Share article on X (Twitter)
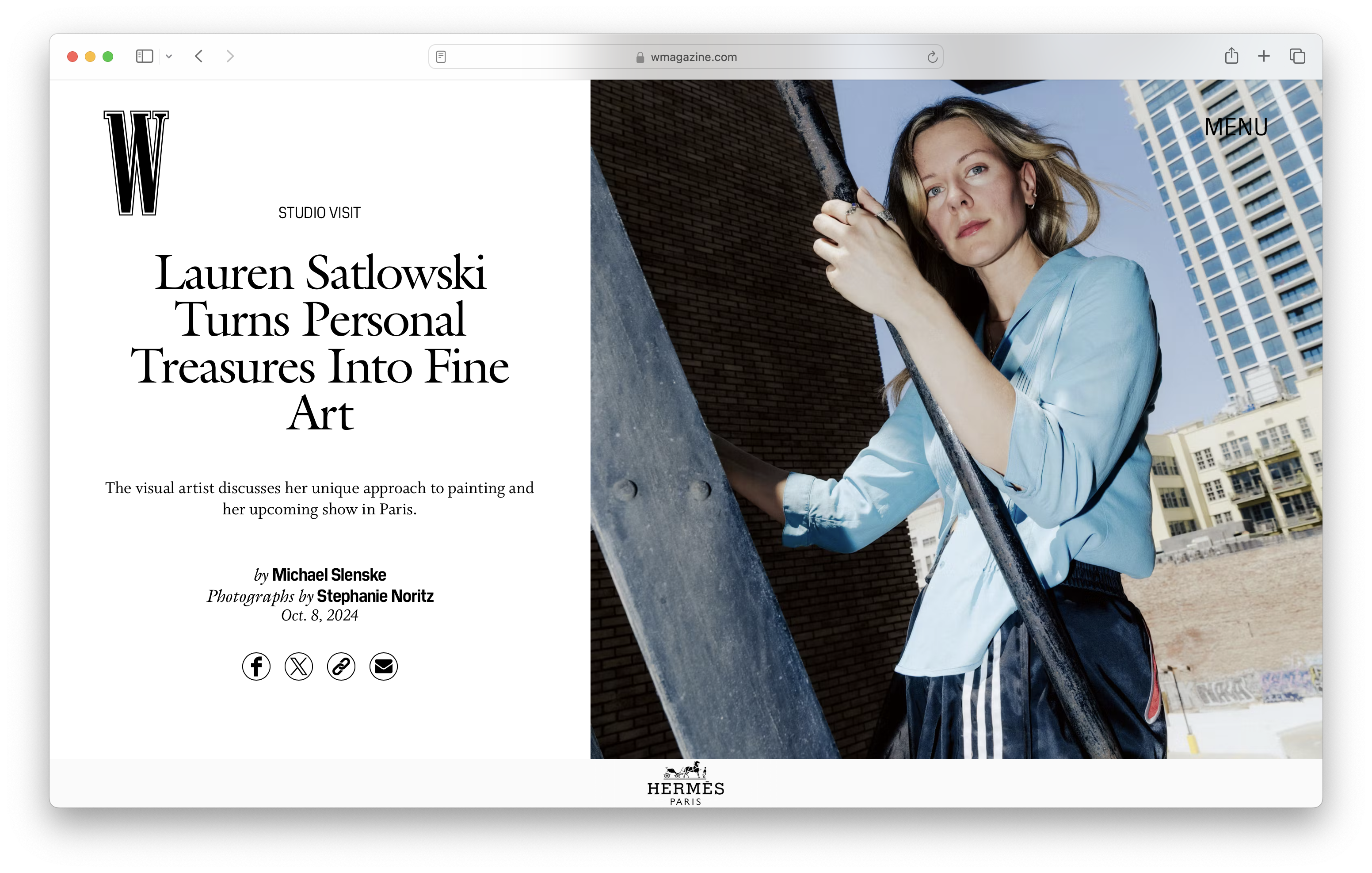The width and height of the screenshot is (1372, 873). coord(298,666)
